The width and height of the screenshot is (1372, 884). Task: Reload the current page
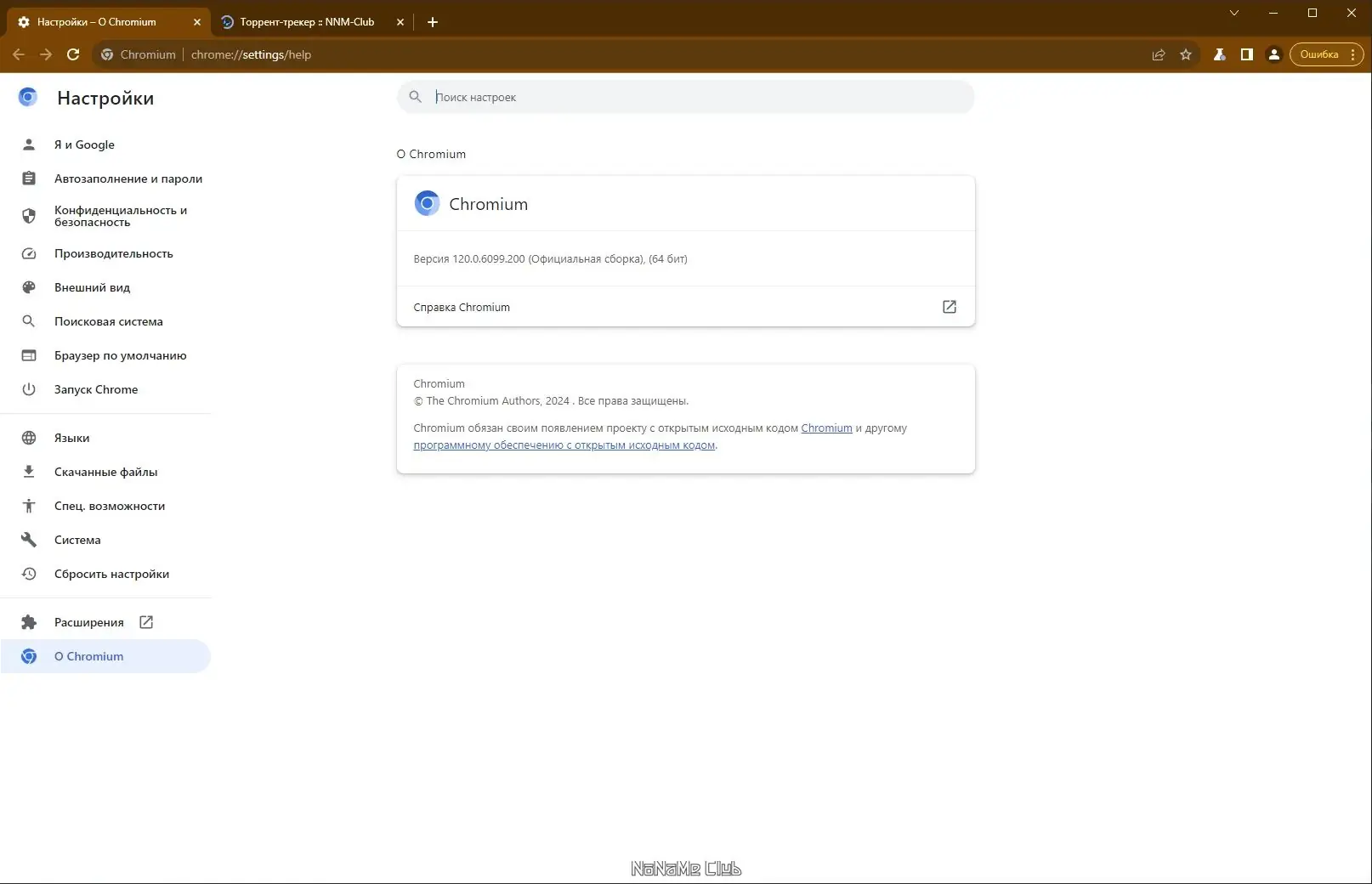(x=73, y=54)
